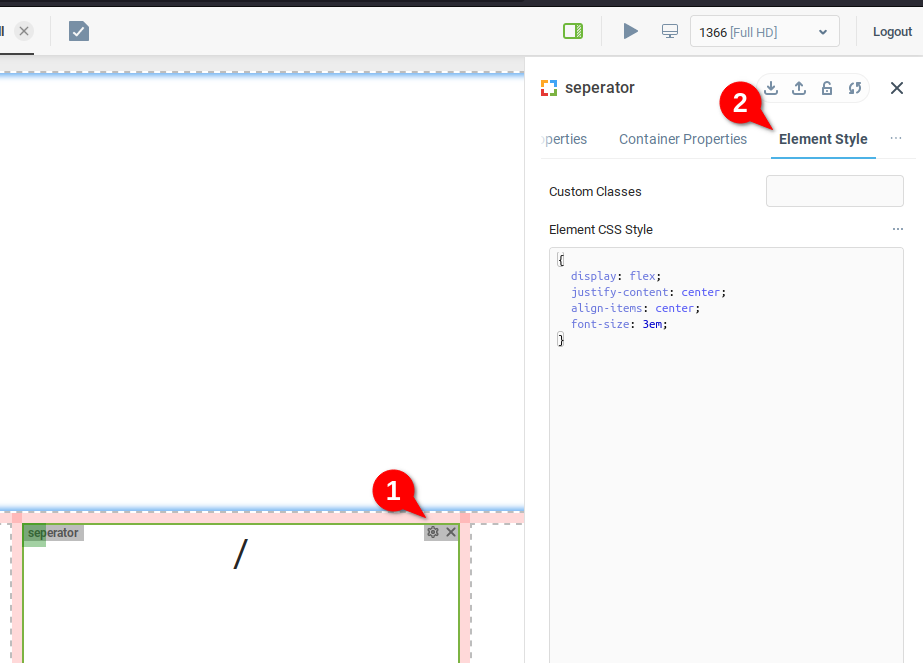Click the Custom Classes input field
This screenshot has height=663, width=923.
pos(834,191)
